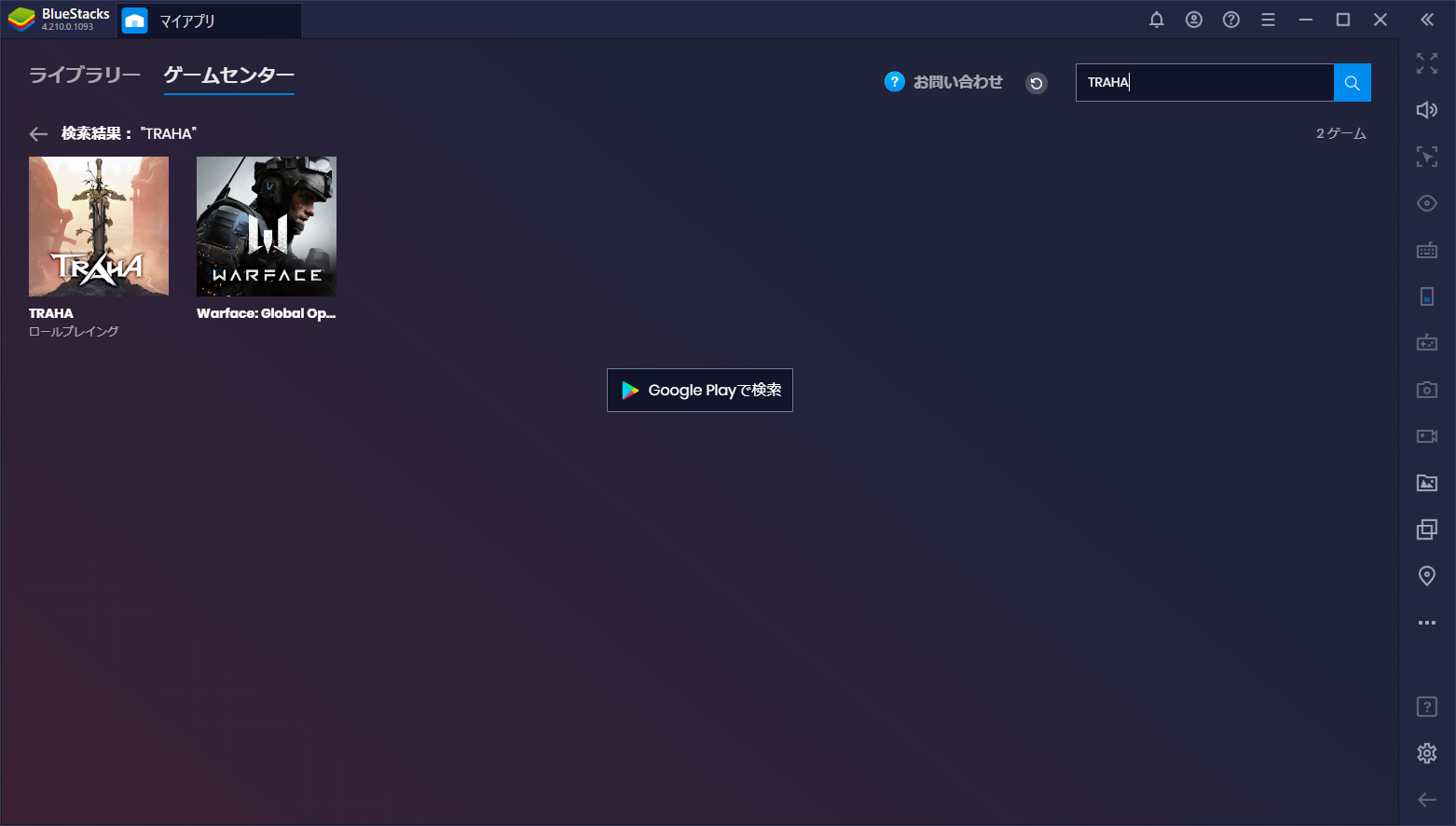Maximize the BlueStacks window
The width and height of the screenshot is (1456, 826).
coord(1343,20)
